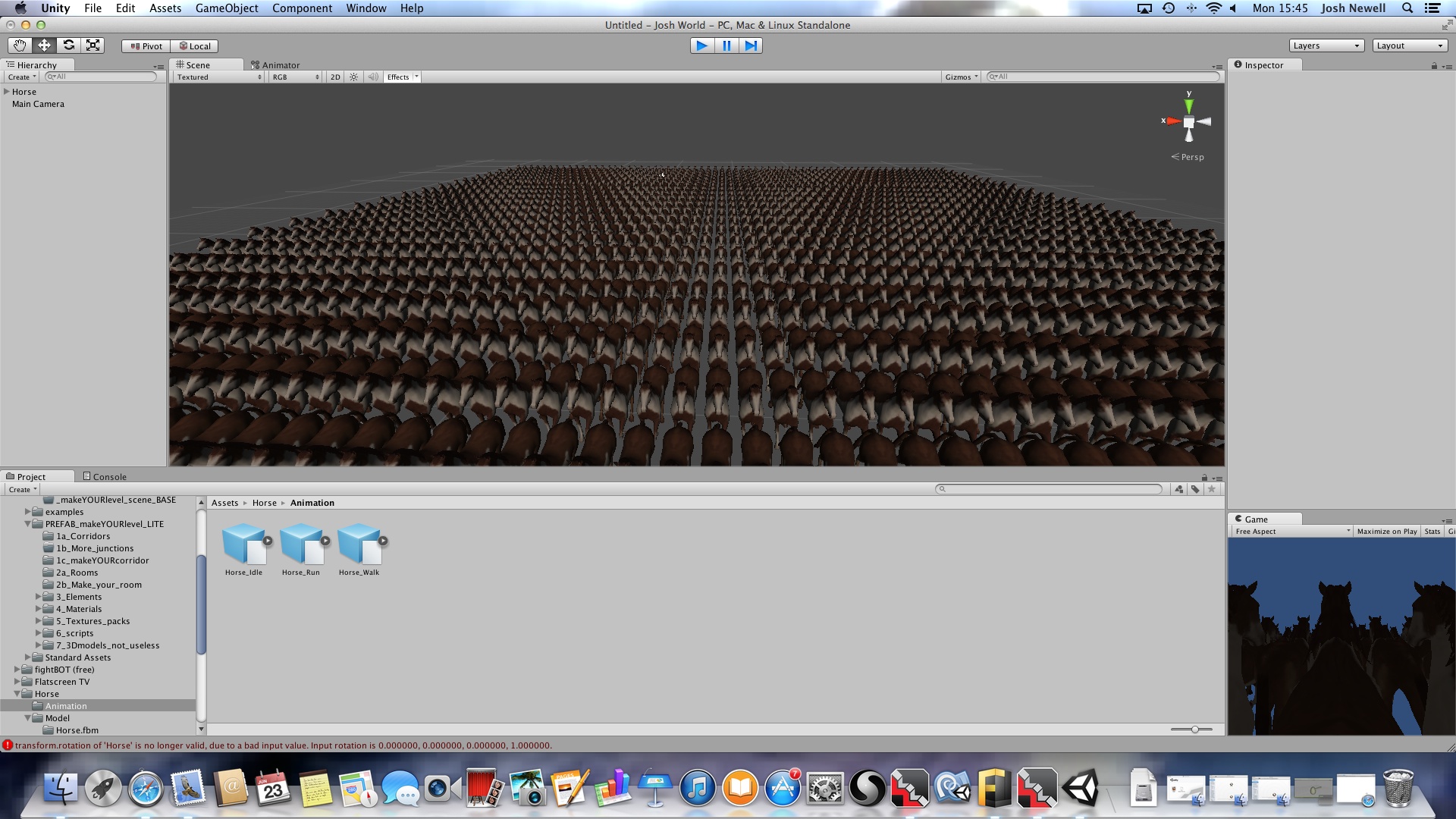Open the Gizmos dropdown

coord(961,77)
